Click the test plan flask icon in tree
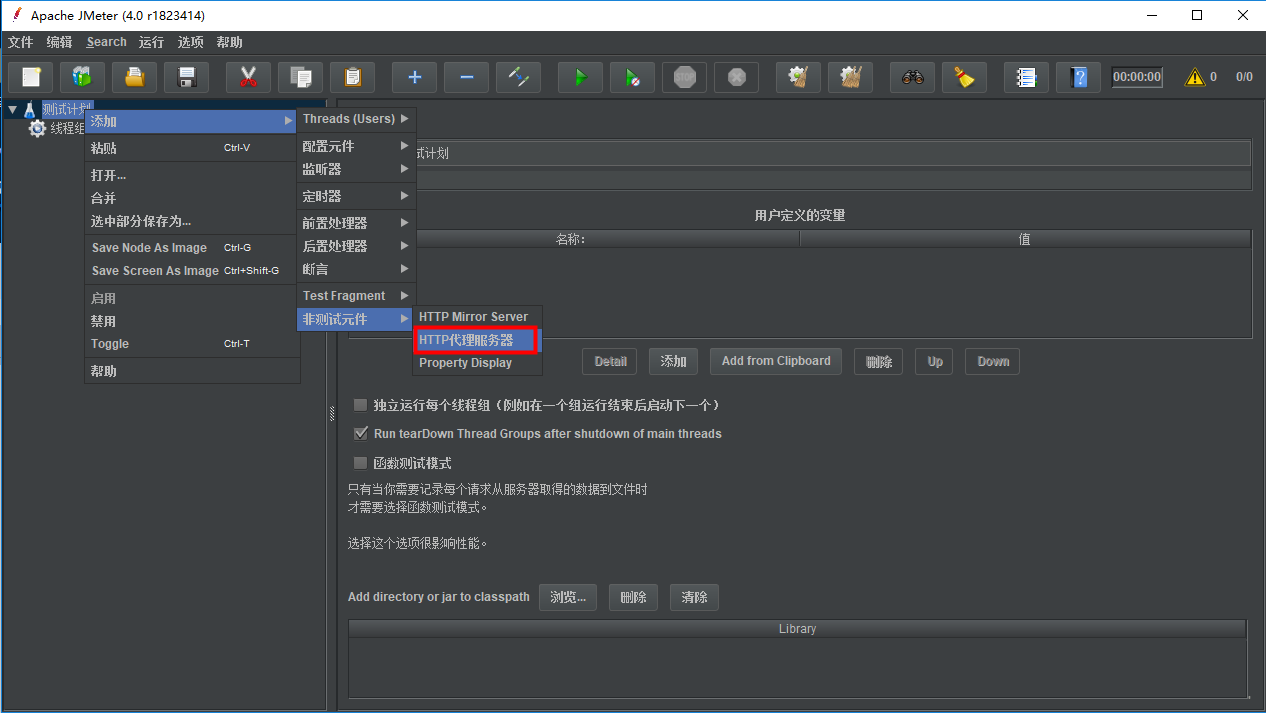 (x=30, y=109)
